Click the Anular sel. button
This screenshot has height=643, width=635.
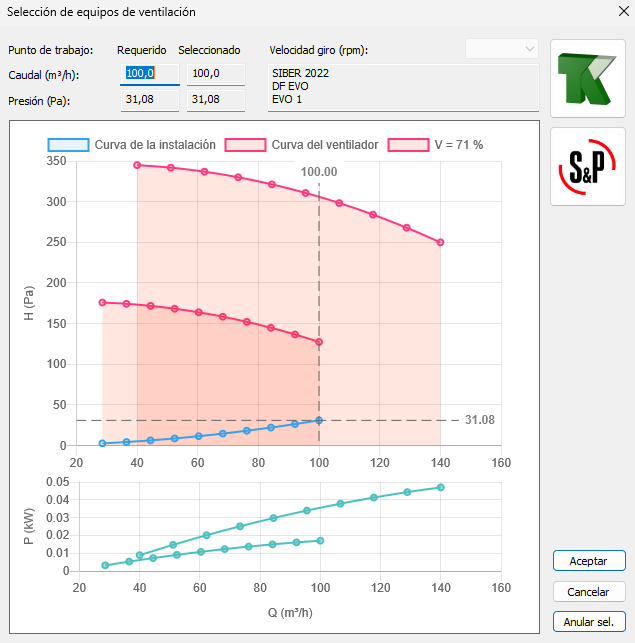click(588, 622)
